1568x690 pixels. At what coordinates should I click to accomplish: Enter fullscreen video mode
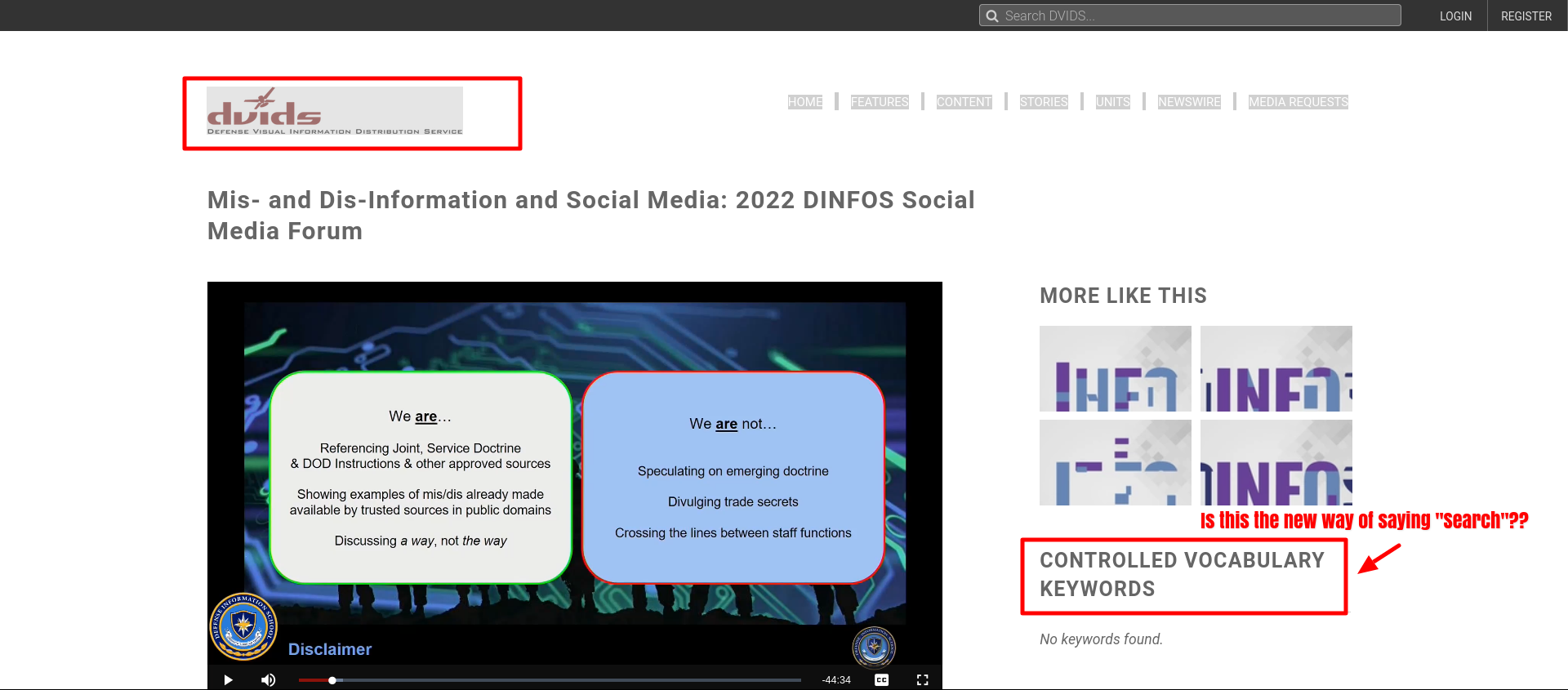point(923,679)
